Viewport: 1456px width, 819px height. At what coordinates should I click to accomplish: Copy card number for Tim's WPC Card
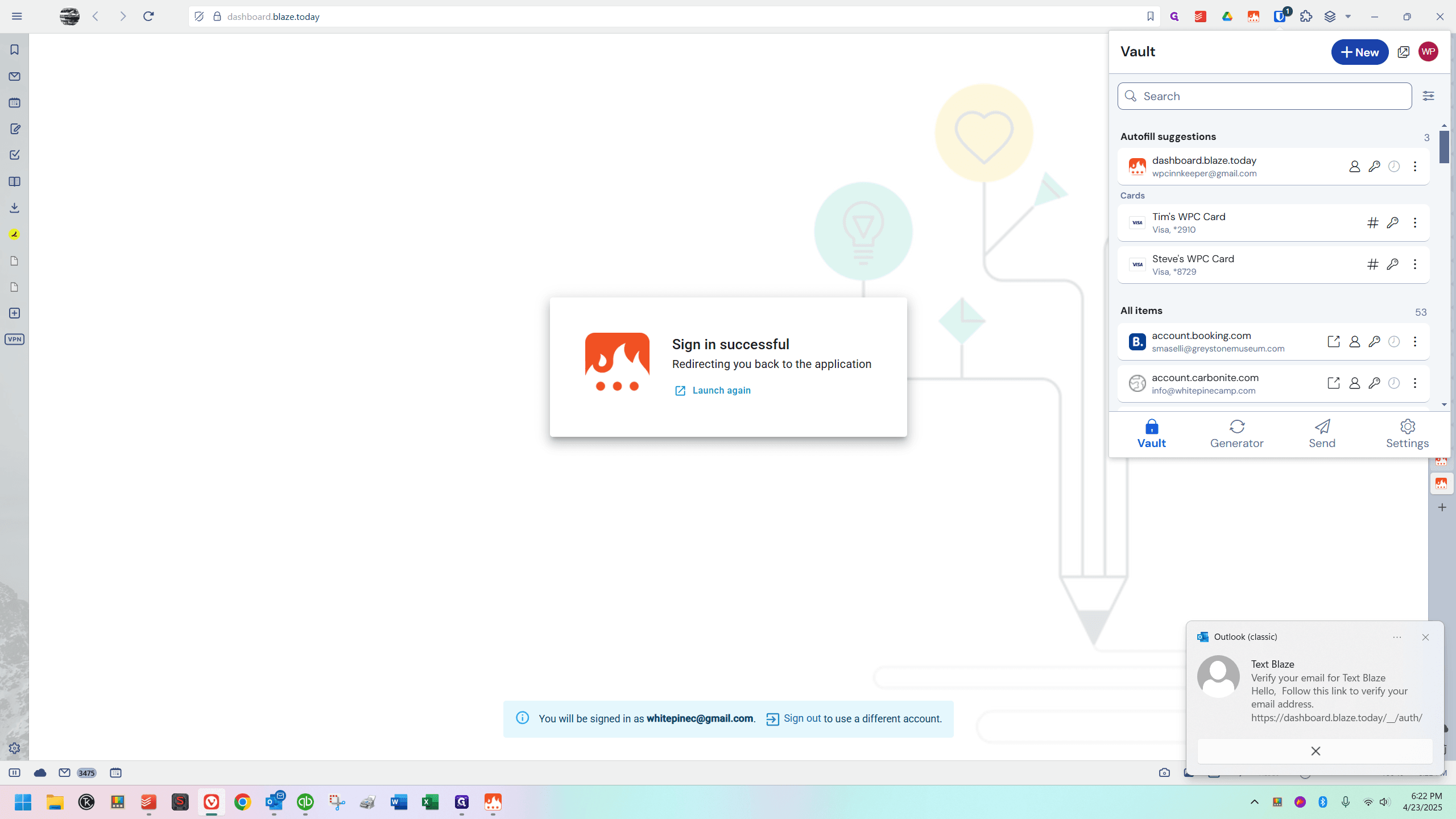point(1373,223)
